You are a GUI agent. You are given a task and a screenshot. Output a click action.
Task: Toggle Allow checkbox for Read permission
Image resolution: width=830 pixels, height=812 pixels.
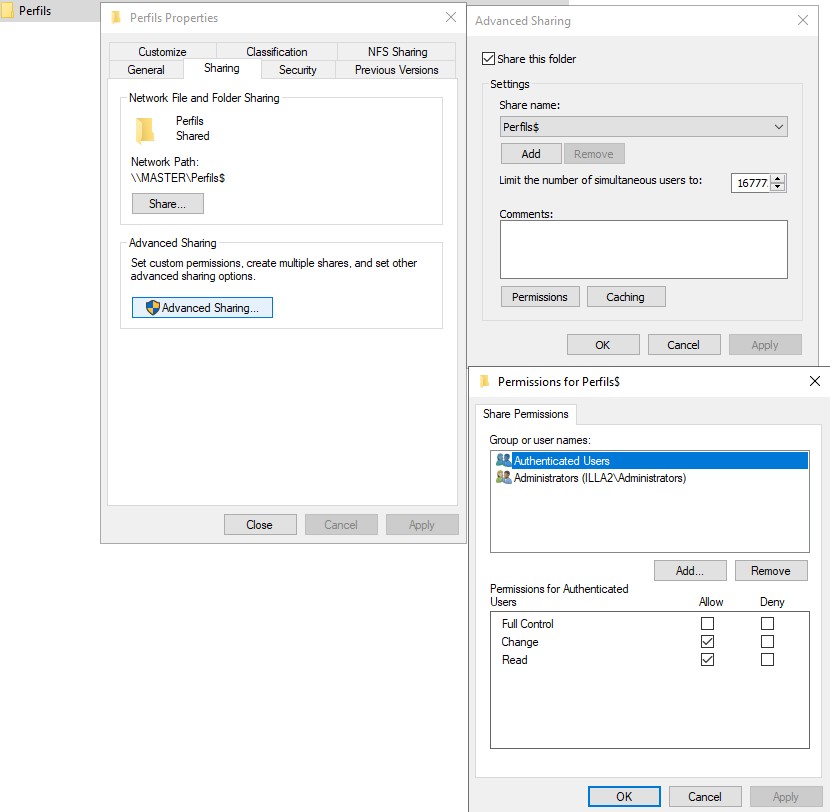(708, 660)
